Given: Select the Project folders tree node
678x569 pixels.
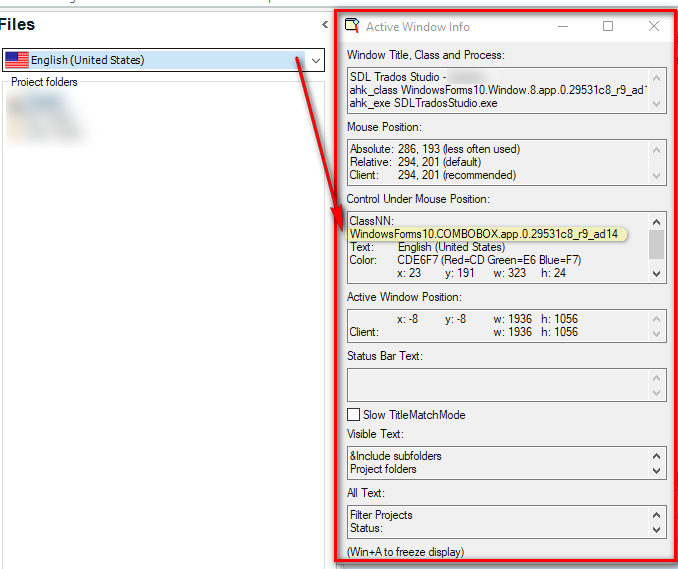Looking at the screenshot, I should pos(44,82).
